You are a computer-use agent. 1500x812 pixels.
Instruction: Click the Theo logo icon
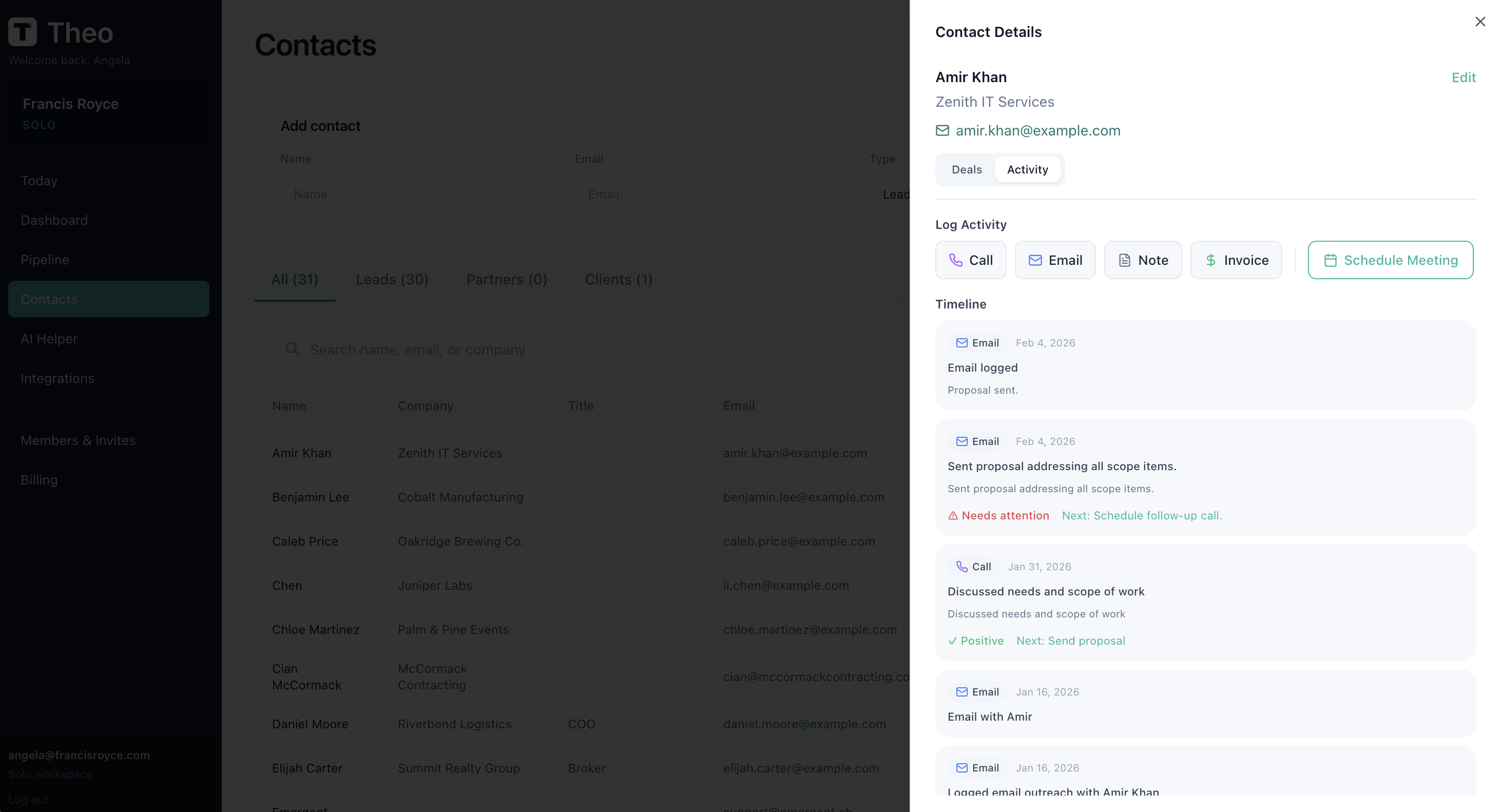(23, 32)
